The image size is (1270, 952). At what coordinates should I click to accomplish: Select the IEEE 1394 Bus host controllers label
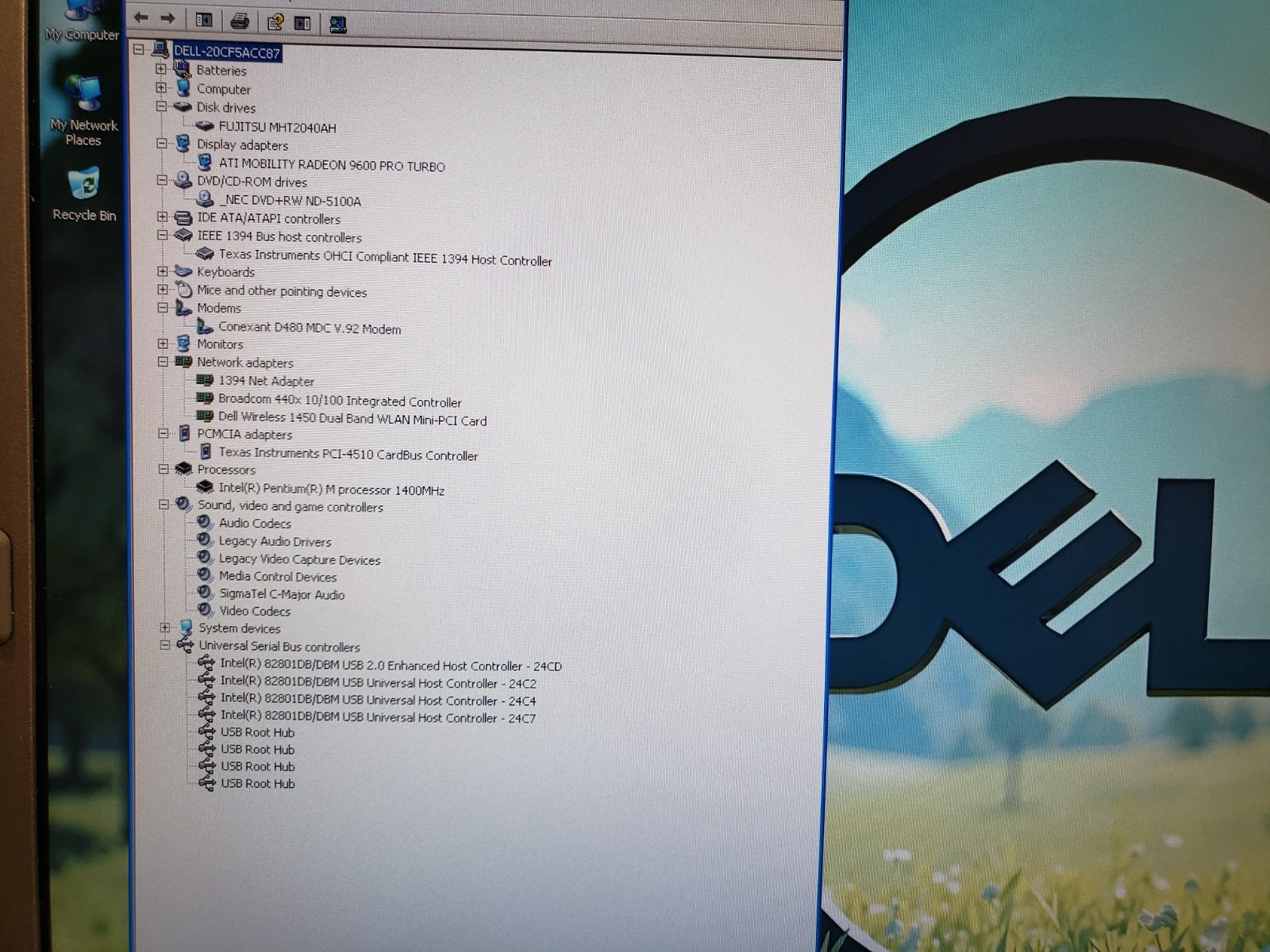[279, 236]
